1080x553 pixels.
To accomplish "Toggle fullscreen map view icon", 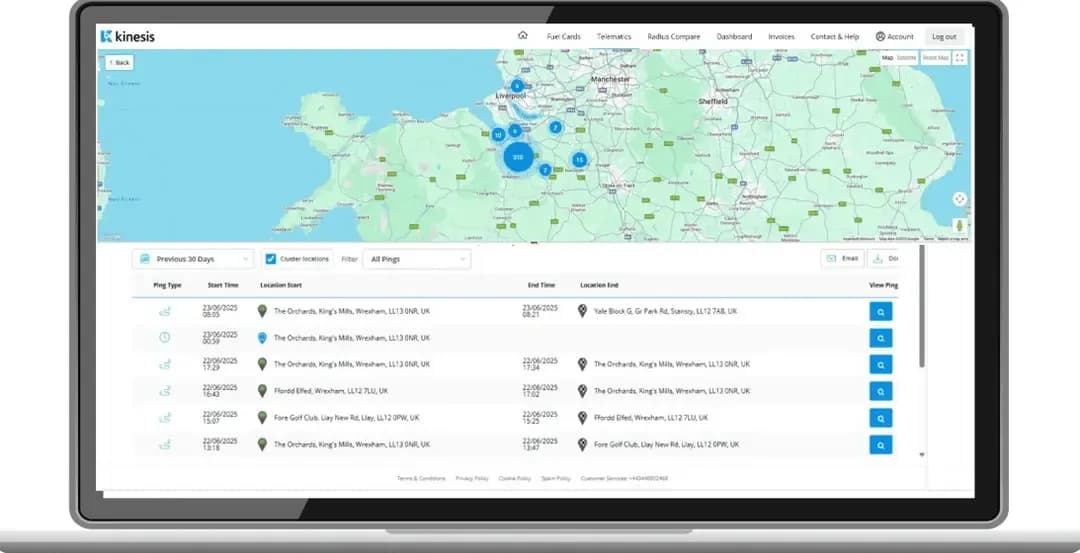I will (x=960, y=58).
